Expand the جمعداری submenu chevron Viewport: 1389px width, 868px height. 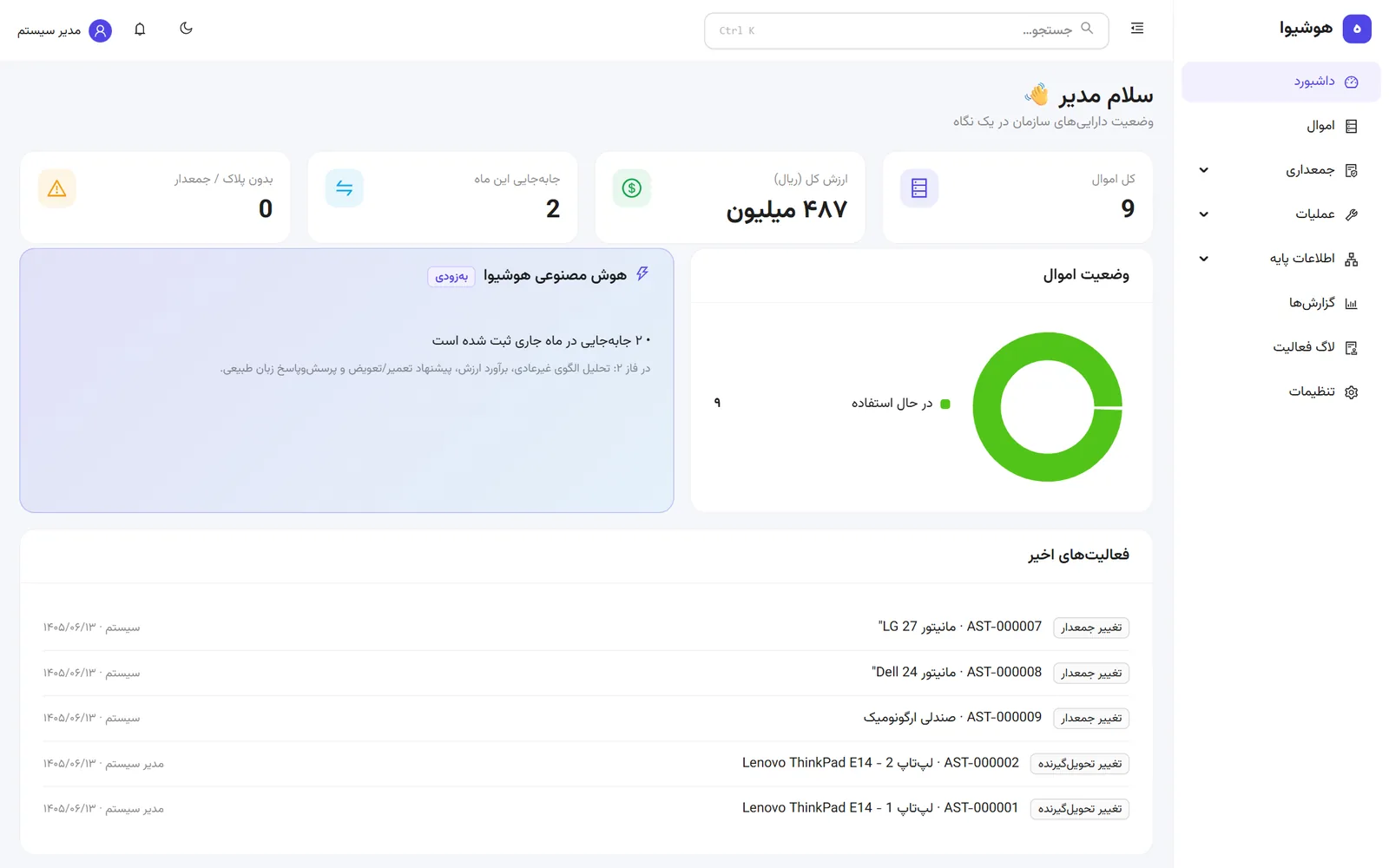(1204, 170)
